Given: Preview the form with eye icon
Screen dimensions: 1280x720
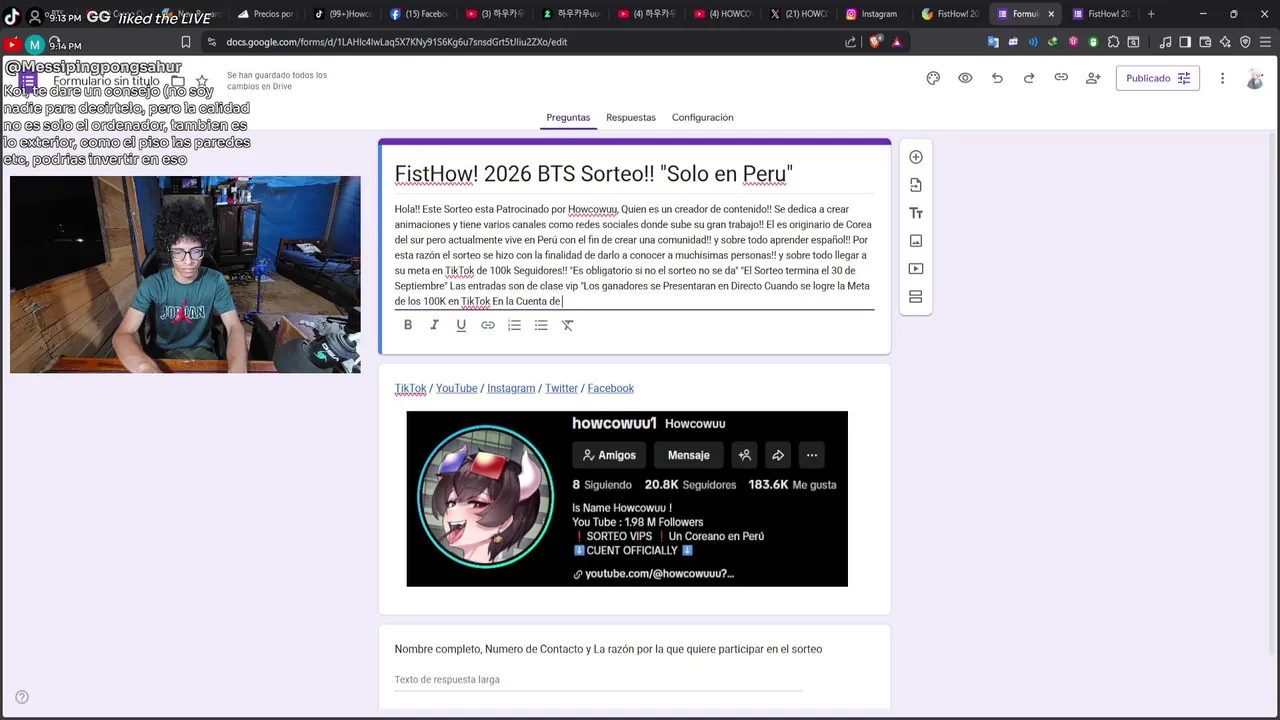Looking at the screenshot, I should click(x=965, y=78).
